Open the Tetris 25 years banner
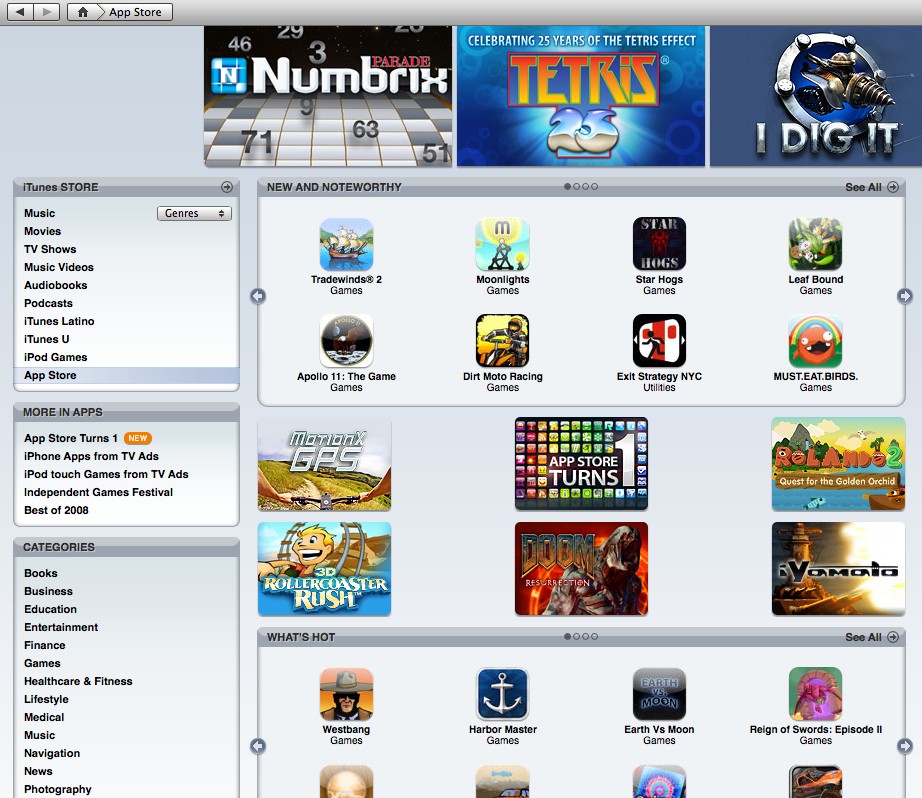 point(581,96)
